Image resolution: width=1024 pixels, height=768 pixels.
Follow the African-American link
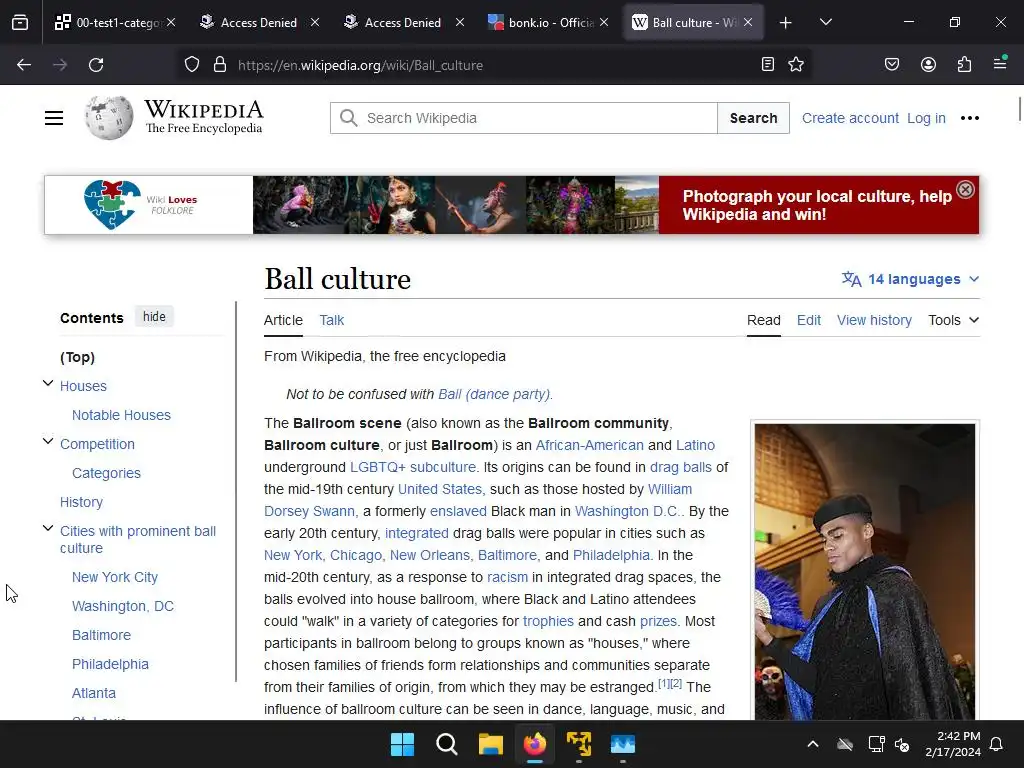590,445
